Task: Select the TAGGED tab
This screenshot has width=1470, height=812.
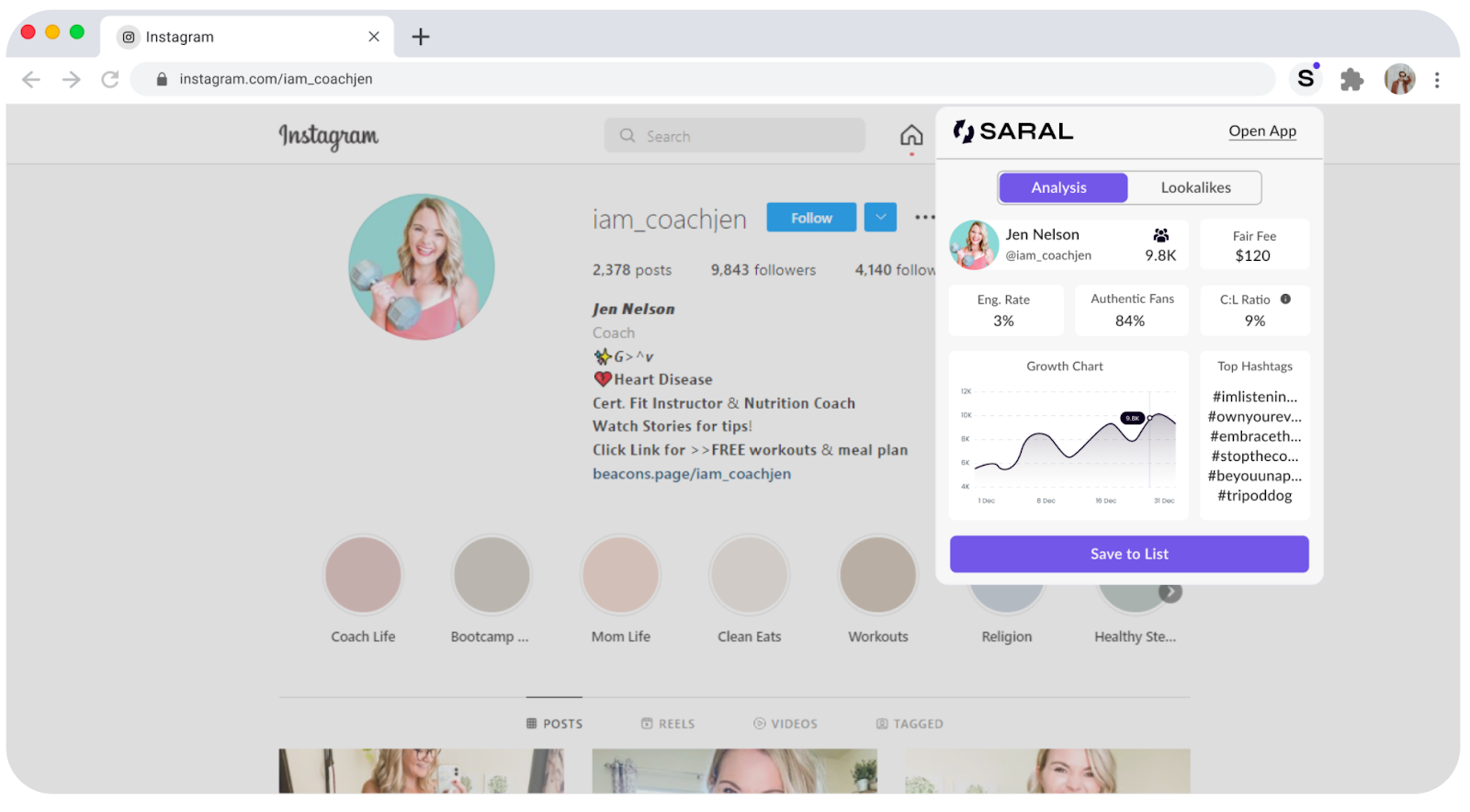Action: [x=910, y=724]
